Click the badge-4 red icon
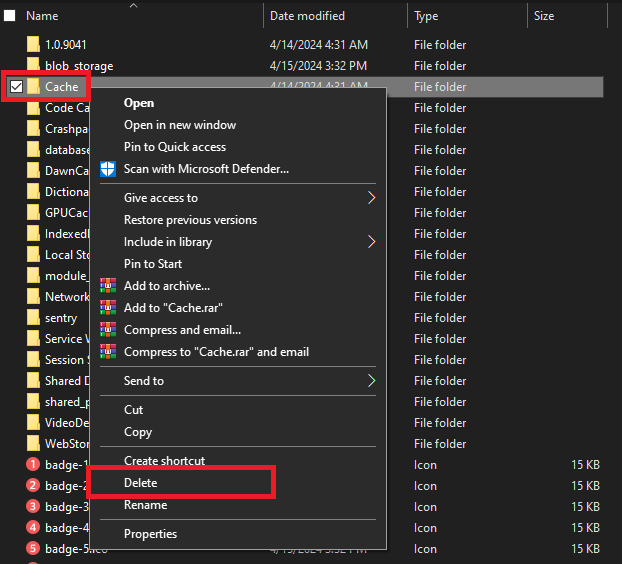This screenshot has height=564, width=622. click(x=33, y=528)
